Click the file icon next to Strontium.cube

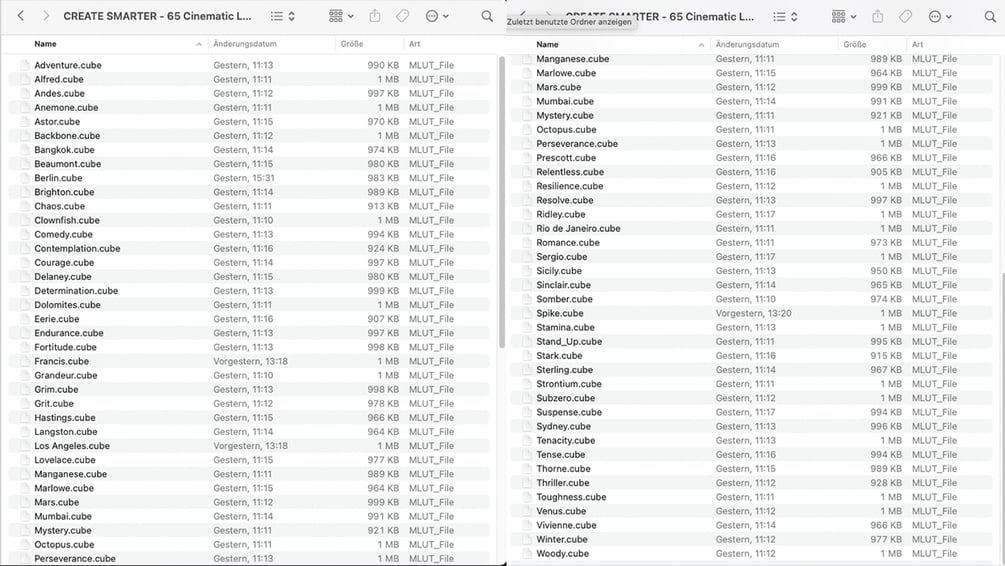pos(527,383)
